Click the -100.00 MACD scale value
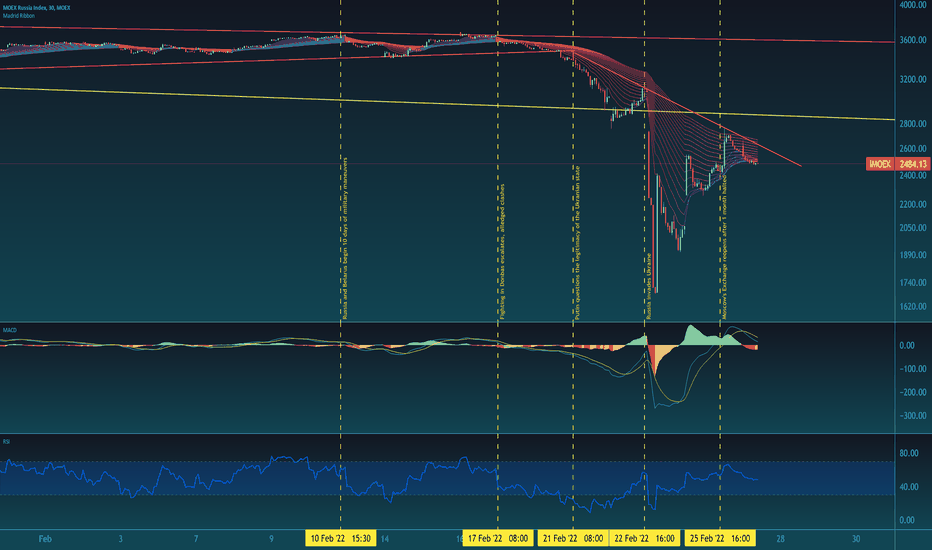This screenshot has width=932, height=550. coord(913,369)
